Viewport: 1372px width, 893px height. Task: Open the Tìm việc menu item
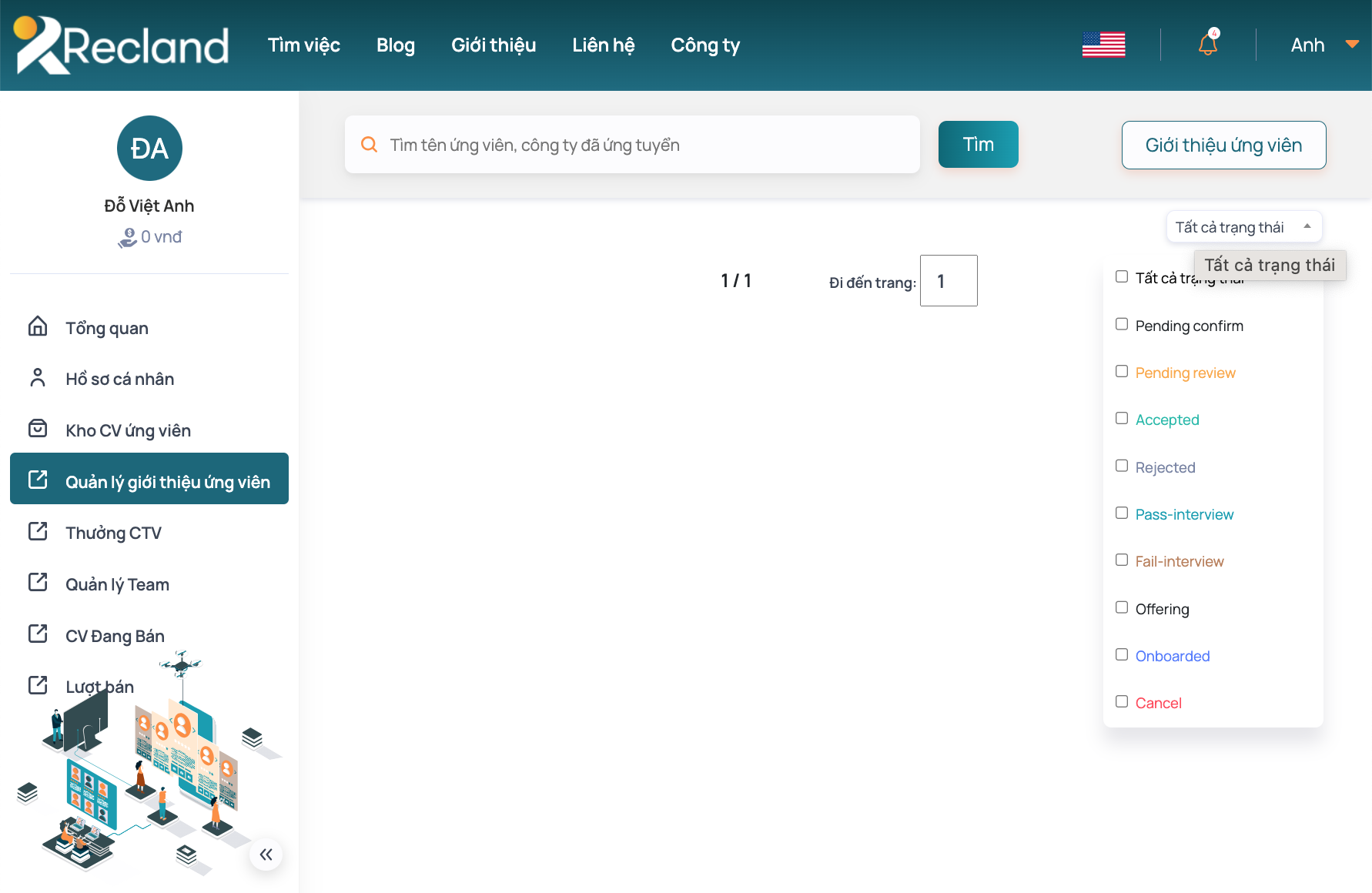pos(303,45)
